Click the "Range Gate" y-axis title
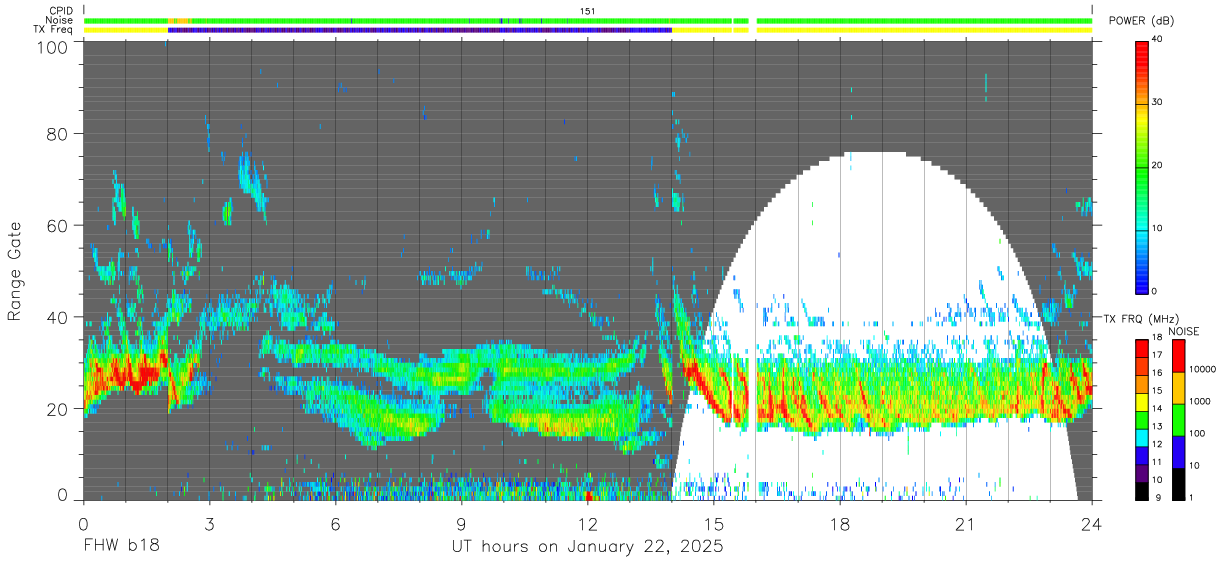 pyautogui.click(x=15, y=271)
